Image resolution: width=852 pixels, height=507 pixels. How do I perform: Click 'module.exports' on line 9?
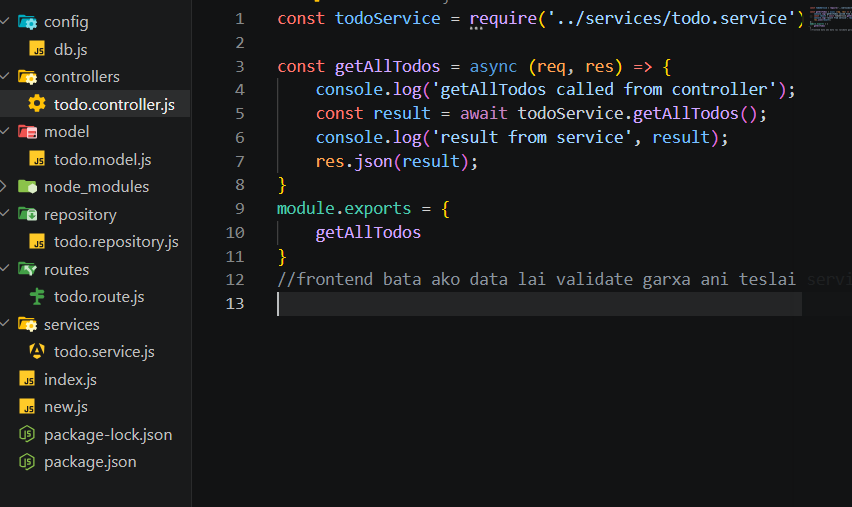click(344, 209)
